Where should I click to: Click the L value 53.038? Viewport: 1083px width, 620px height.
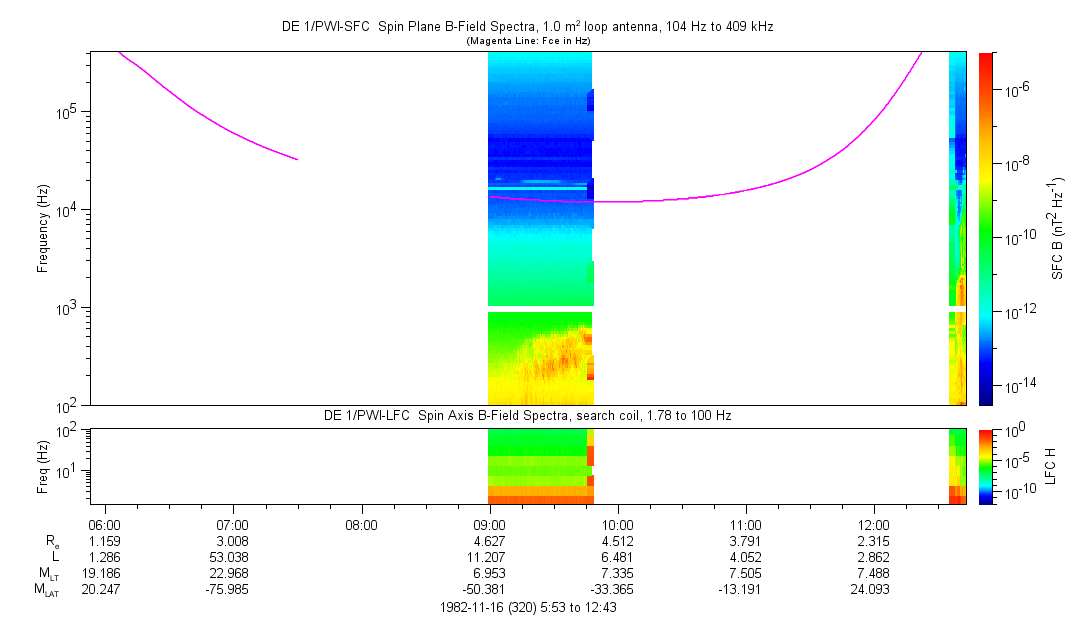tap(231, 557)
